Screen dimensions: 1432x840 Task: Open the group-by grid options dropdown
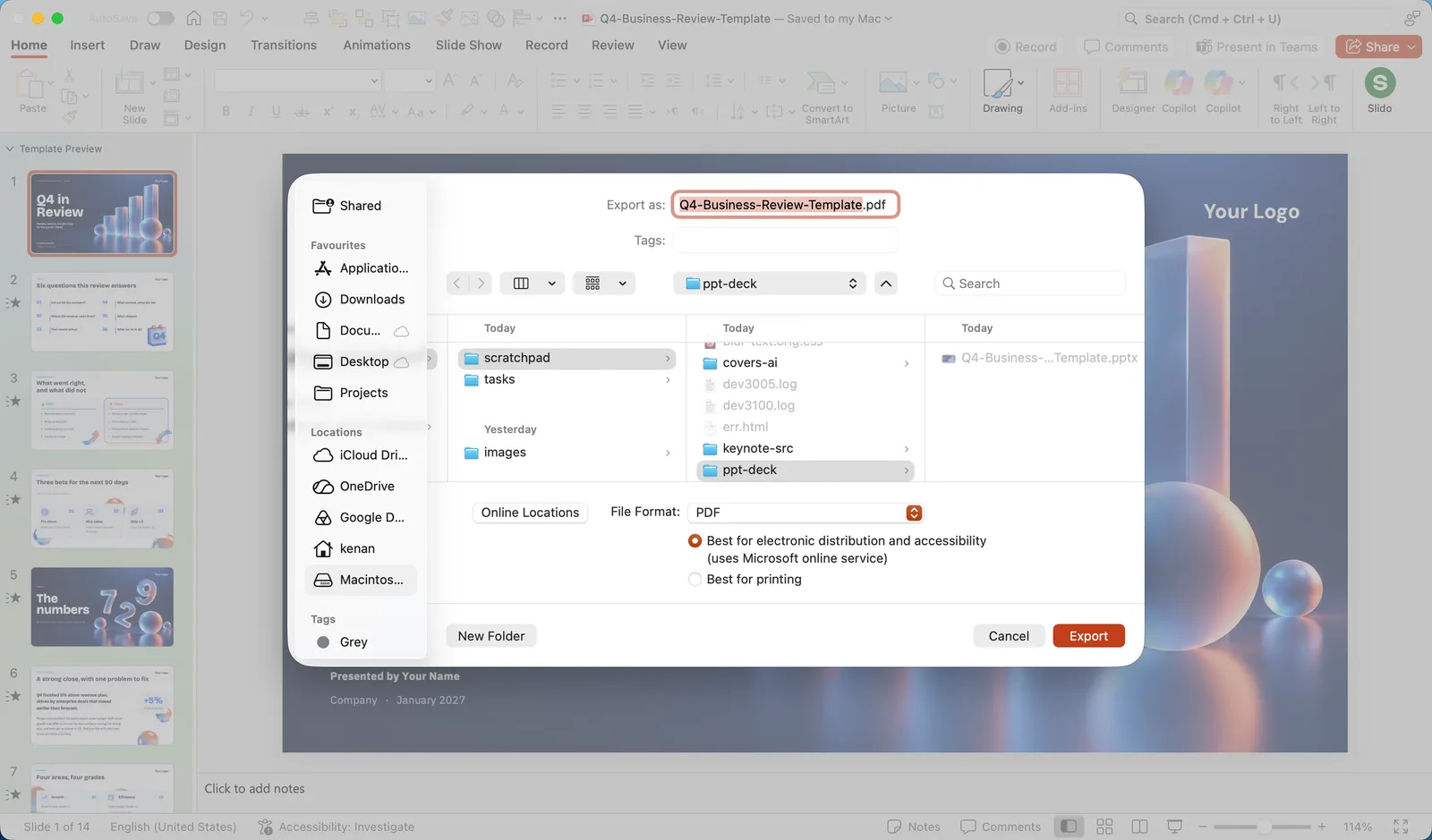pos(604,284)
